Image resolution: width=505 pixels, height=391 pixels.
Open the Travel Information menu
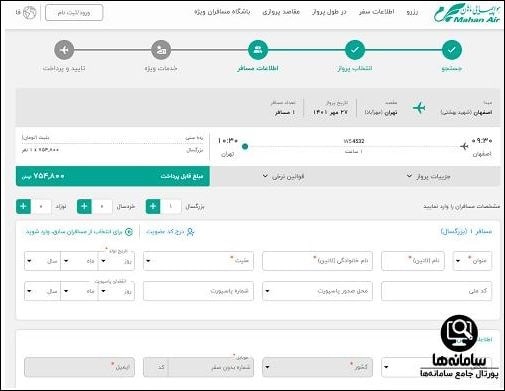pyautogui.click(x=376, y=12)
